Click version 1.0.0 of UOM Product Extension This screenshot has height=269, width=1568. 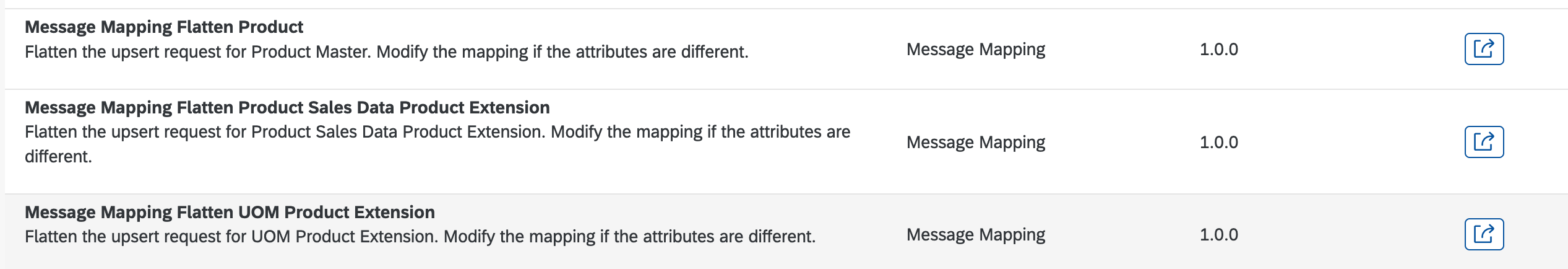click(1218, 235)
